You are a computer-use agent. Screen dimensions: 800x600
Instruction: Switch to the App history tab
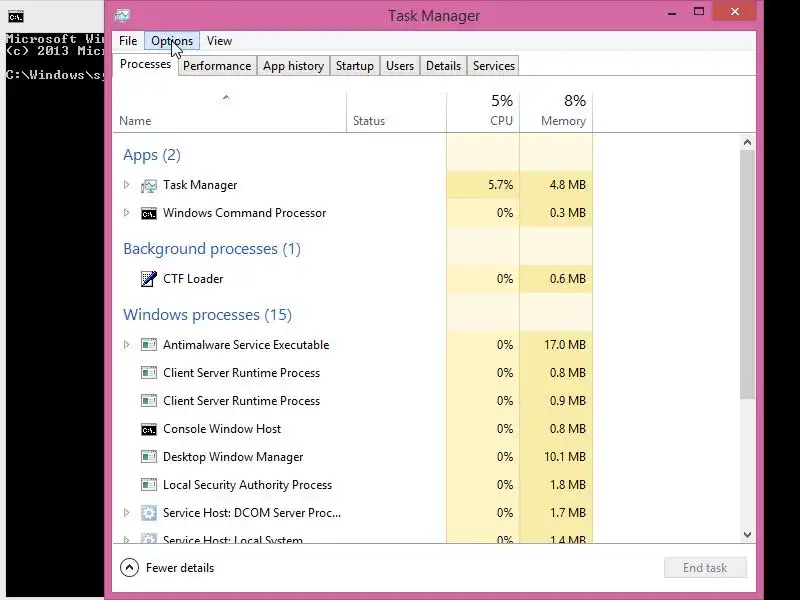(x=293, y=66)
